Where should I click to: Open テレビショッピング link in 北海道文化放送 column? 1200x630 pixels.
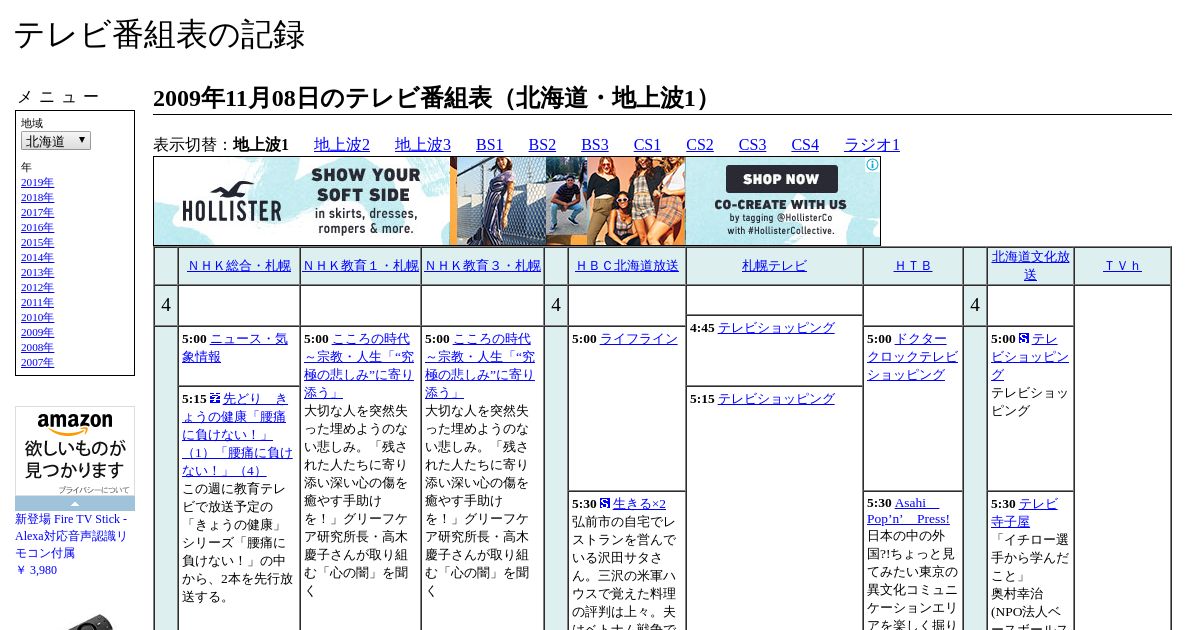pos(1030,356)
